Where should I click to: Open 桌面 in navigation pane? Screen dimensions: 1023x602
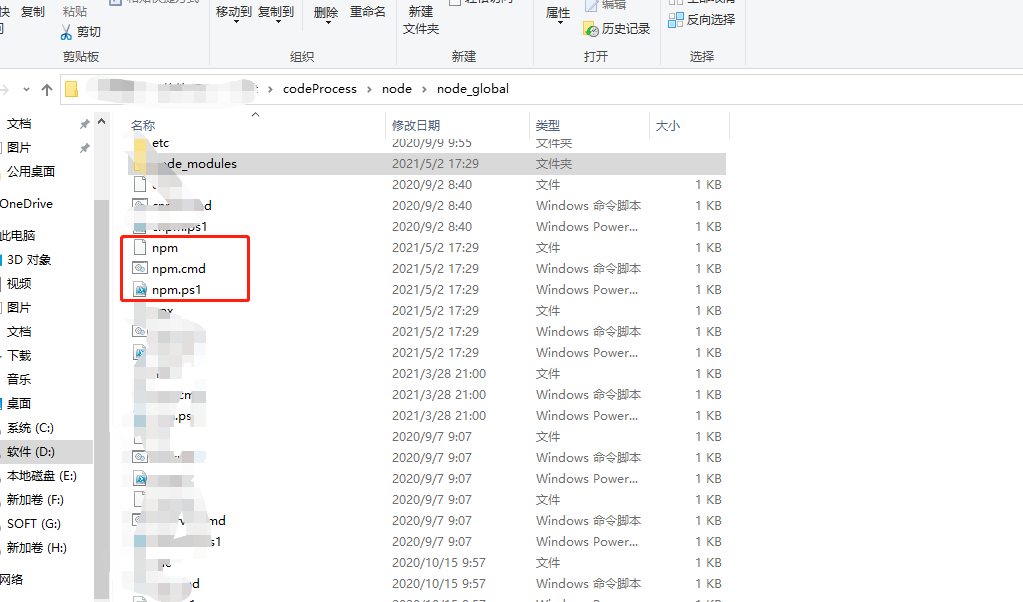click(x=19, y=404)
